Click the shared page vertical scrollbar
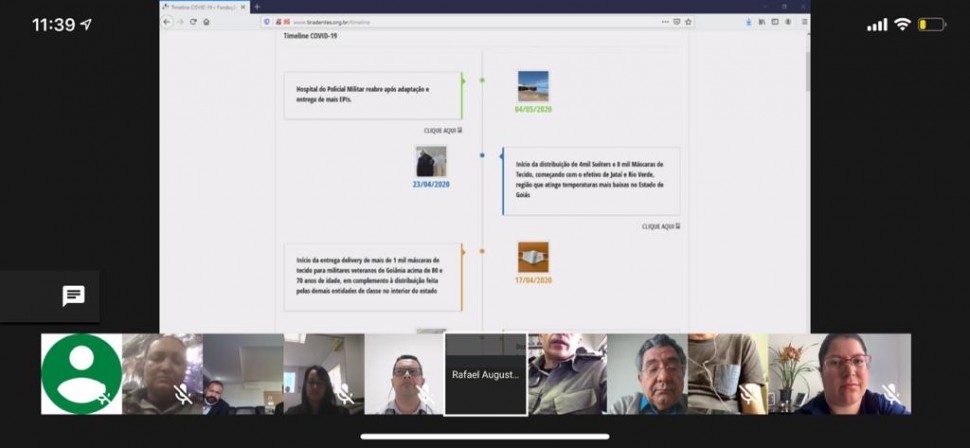The height and width of the screenshot is (448, 970). pyautogui.click(x=807, y=71)
